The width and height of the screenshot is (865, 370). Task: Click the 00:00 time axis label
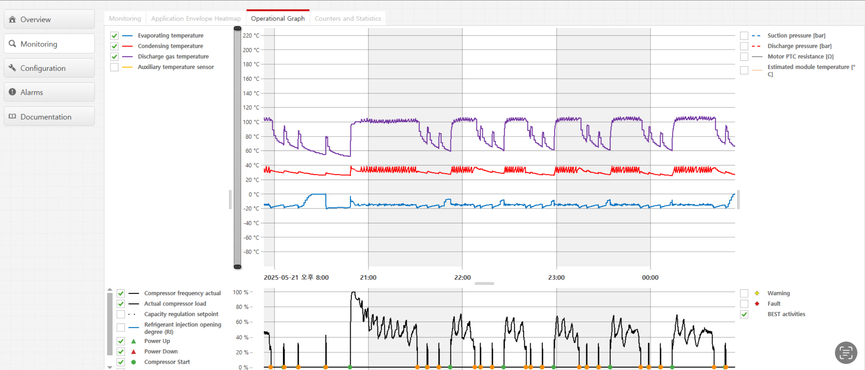pos(650,277)
